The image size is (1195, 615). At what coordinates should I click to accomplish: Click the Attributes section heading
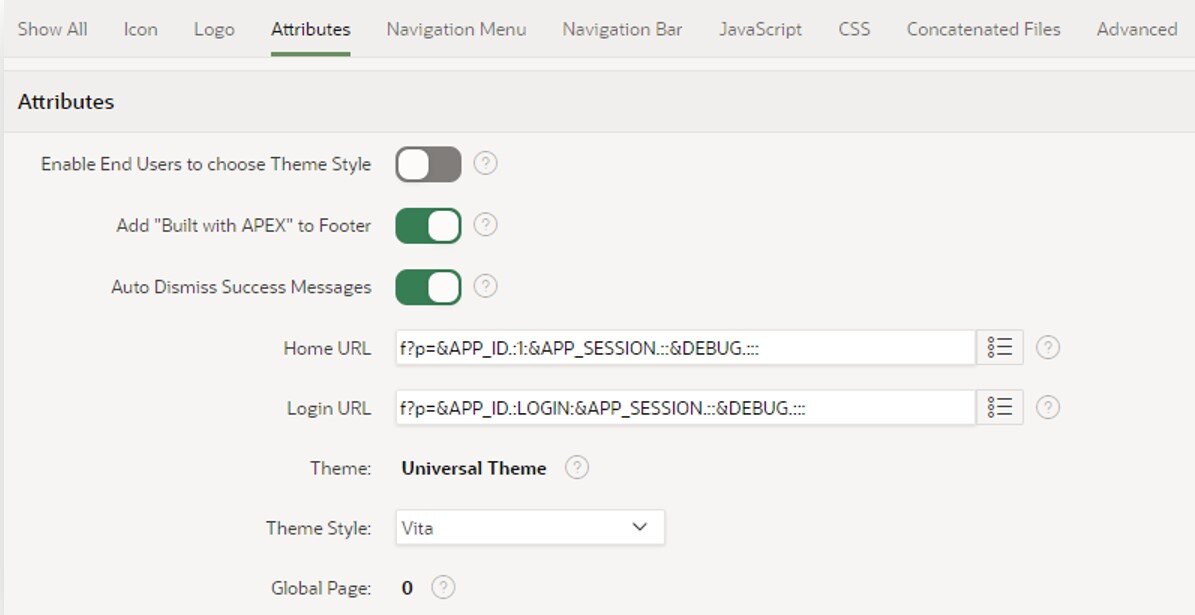click(66, 101)
